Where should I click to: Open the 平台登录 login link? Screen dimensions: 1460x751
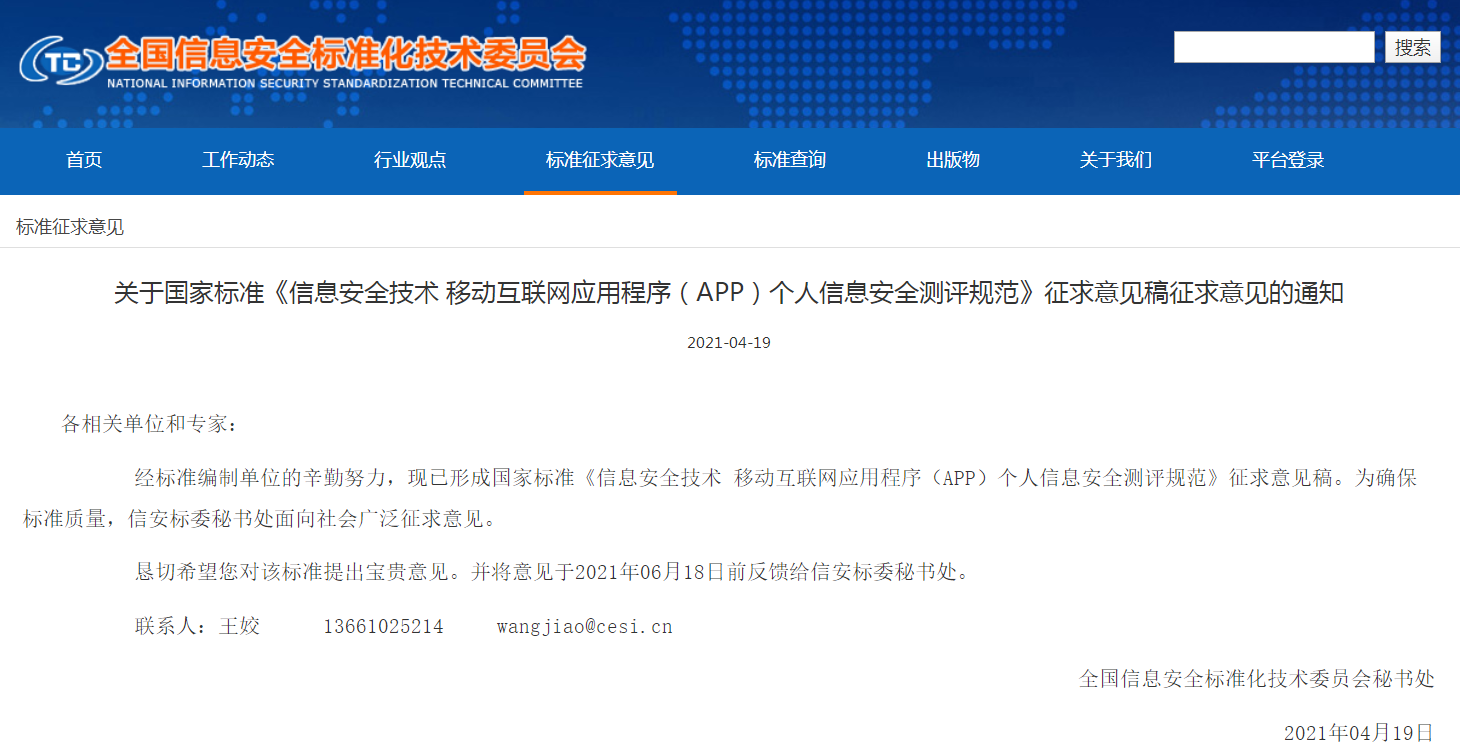(1288, 160)
